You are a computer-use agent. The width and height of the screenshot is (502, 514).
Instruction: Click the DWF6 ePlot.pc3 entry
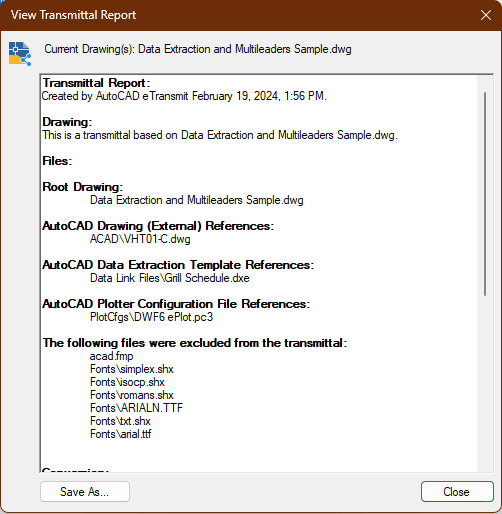pos(151,317)
